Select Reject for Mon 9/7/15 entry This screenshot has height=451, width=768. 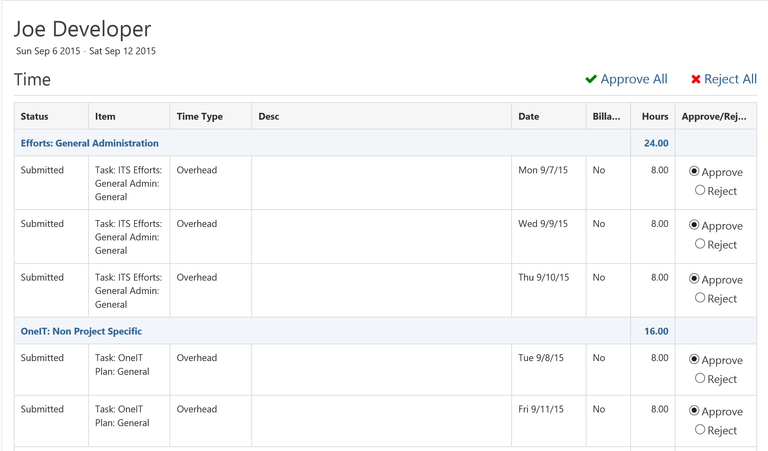700,190
